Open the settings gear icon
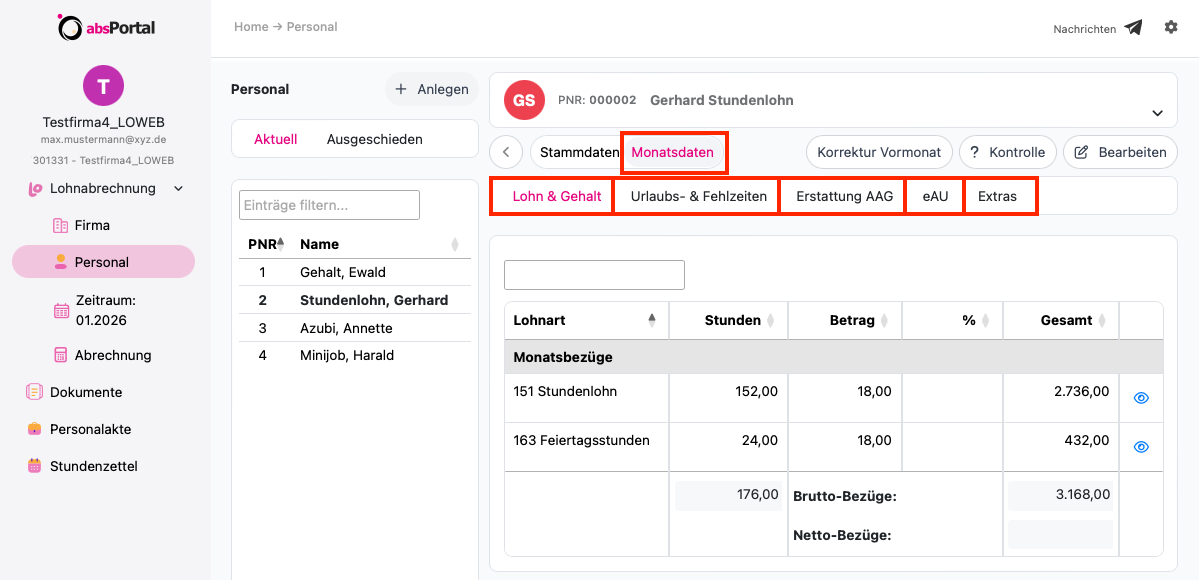The height and width of the screenshot is (580, 1199). (x=1171, y=27)
